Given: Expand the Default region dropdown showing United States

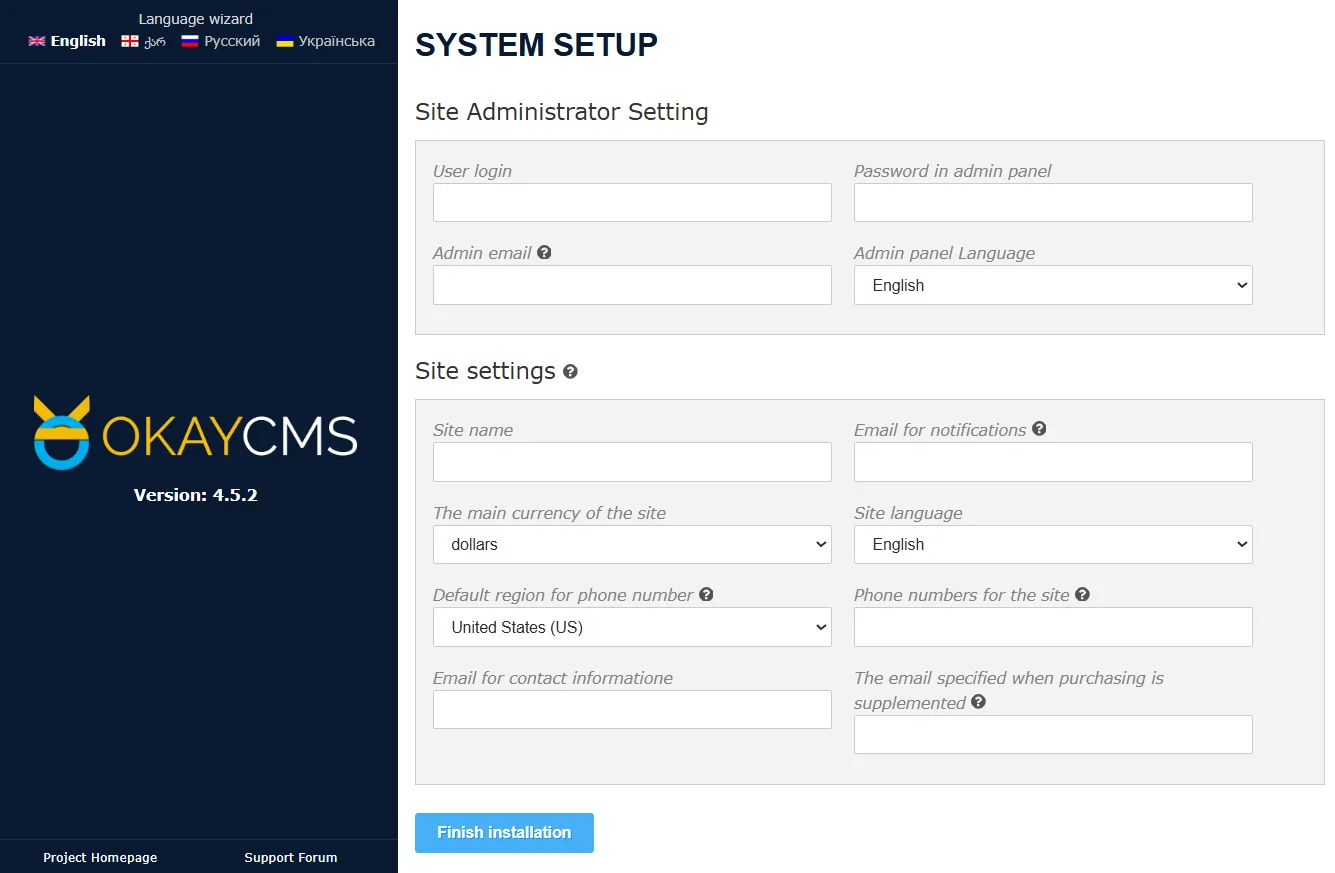Looking at the screenshot, I should point(632,627).
